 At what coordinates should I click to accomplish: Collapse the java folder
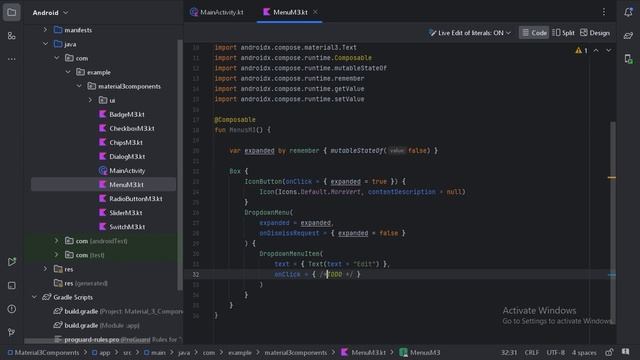coord(45,44)
